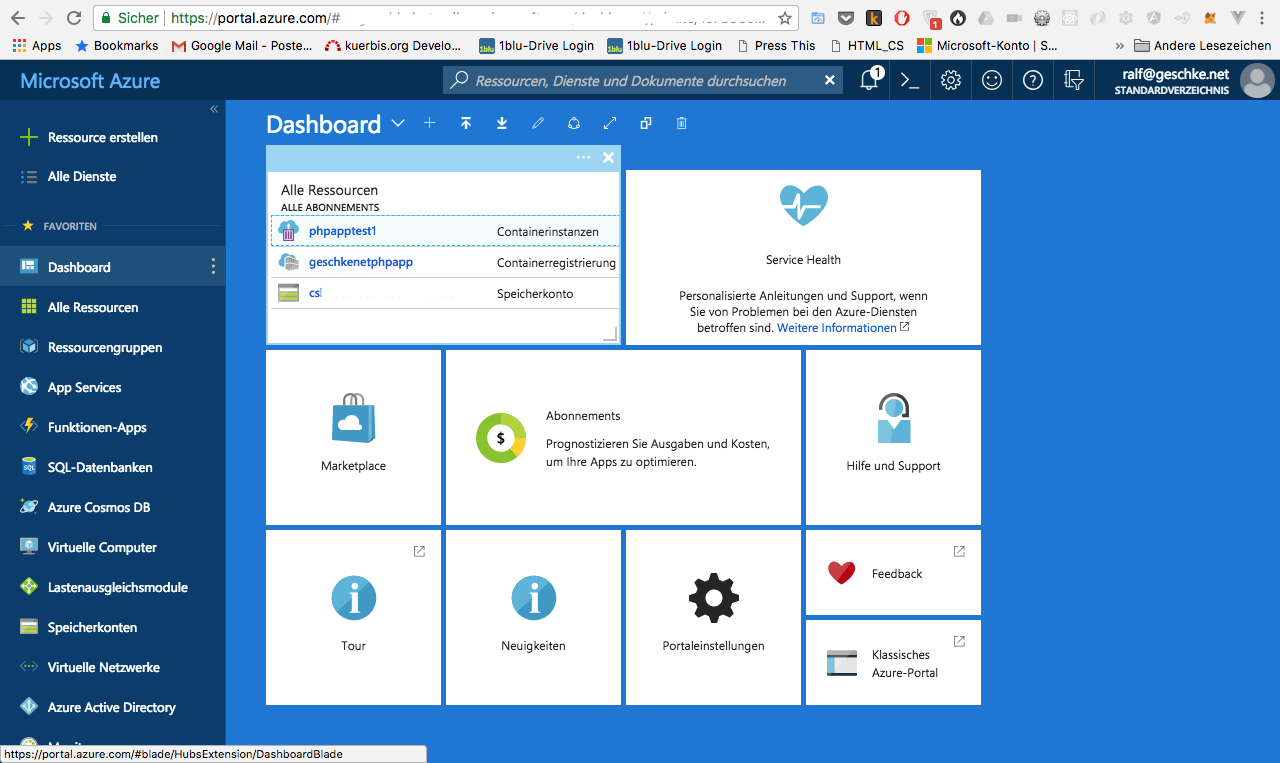
Task: Open Andere Lesezeichen bookmarks folder
Action: pos(1202,45)
